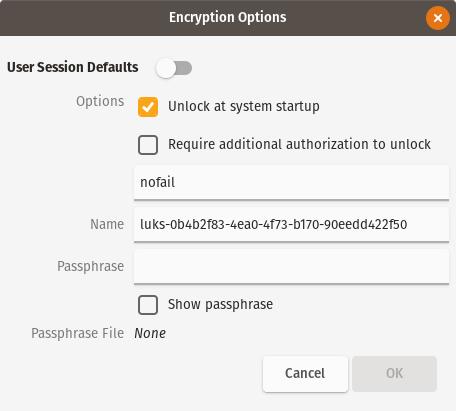Click the grey Passphrase label
Viewport: 456px width, 411px height.
pos(91,267)
